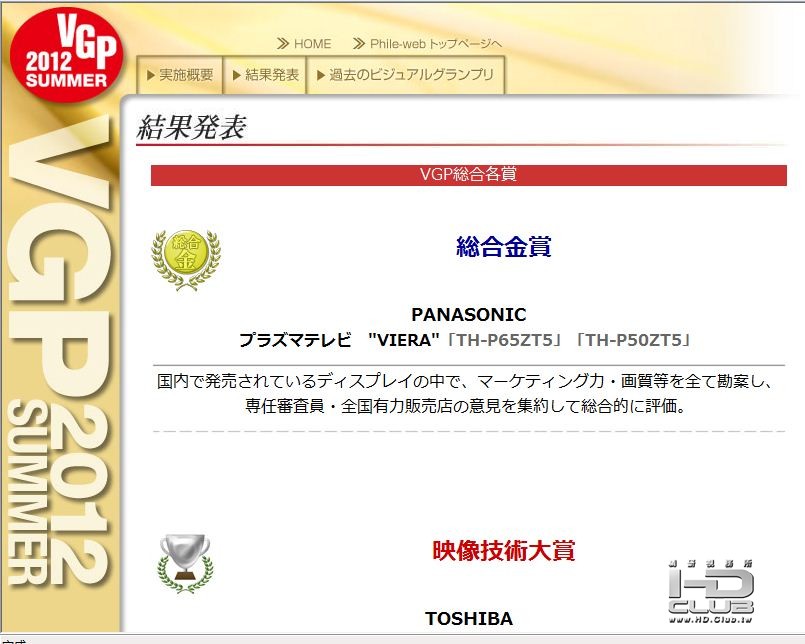Click the gold 総合金 medal icon

pos(186,259)
